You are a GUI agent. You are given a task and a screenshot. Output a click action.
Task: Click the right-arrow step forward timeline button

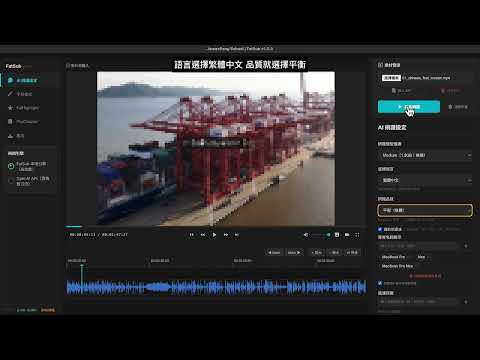[294, 253]
